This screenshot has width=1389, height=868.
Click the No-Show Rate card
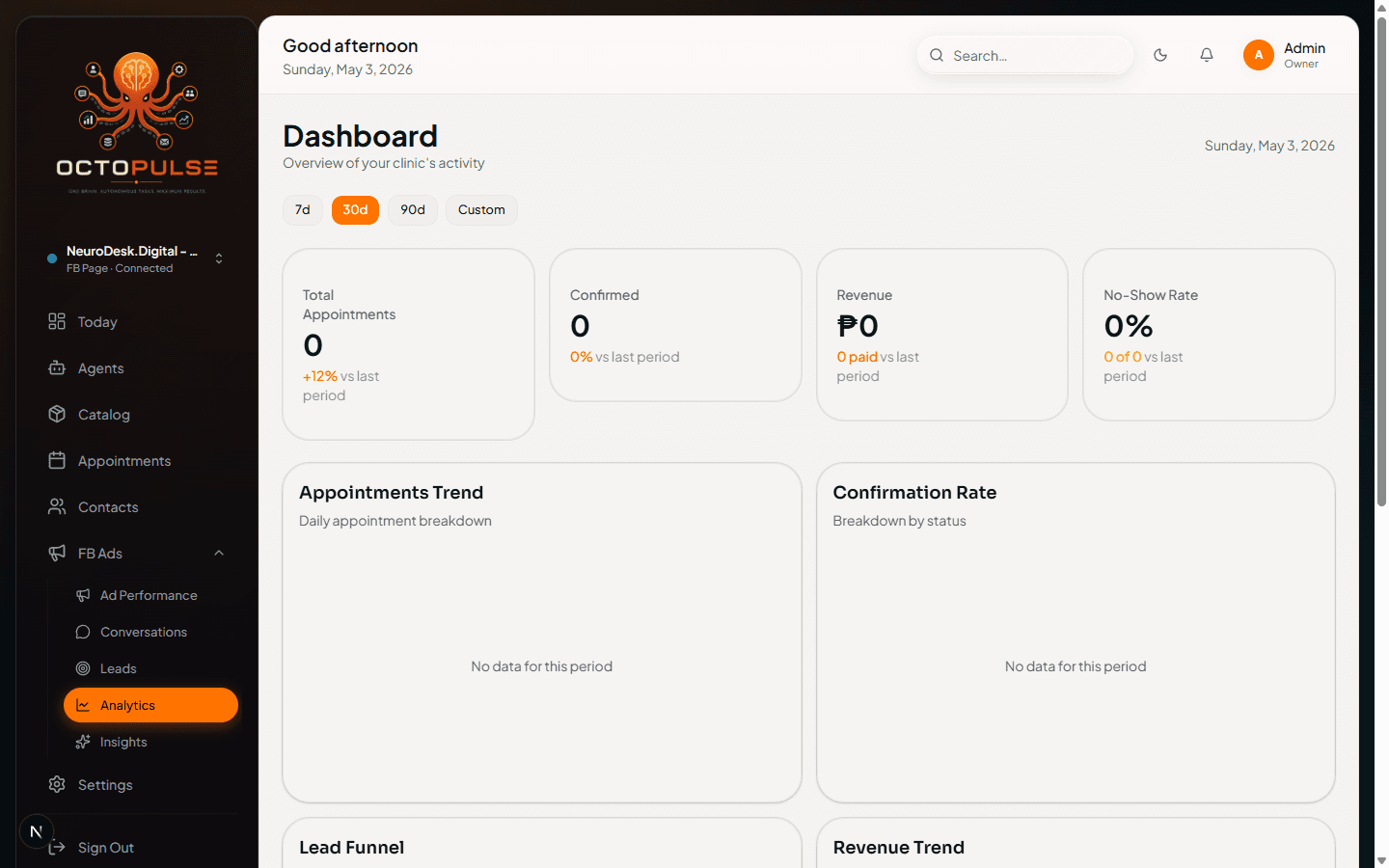click(x=1209, y=335)
